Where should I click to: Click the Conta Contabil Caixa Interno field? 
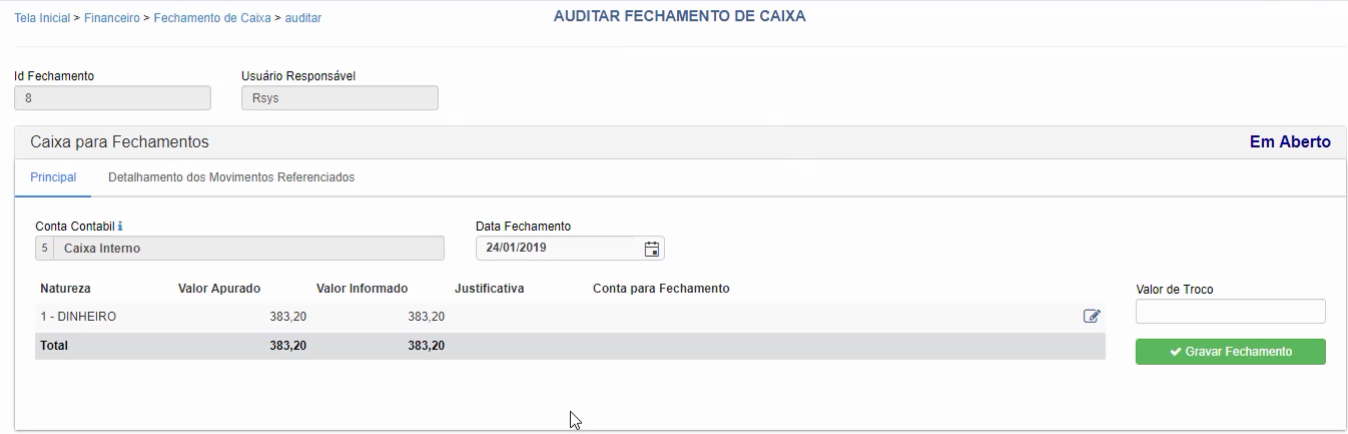(240, 248)
